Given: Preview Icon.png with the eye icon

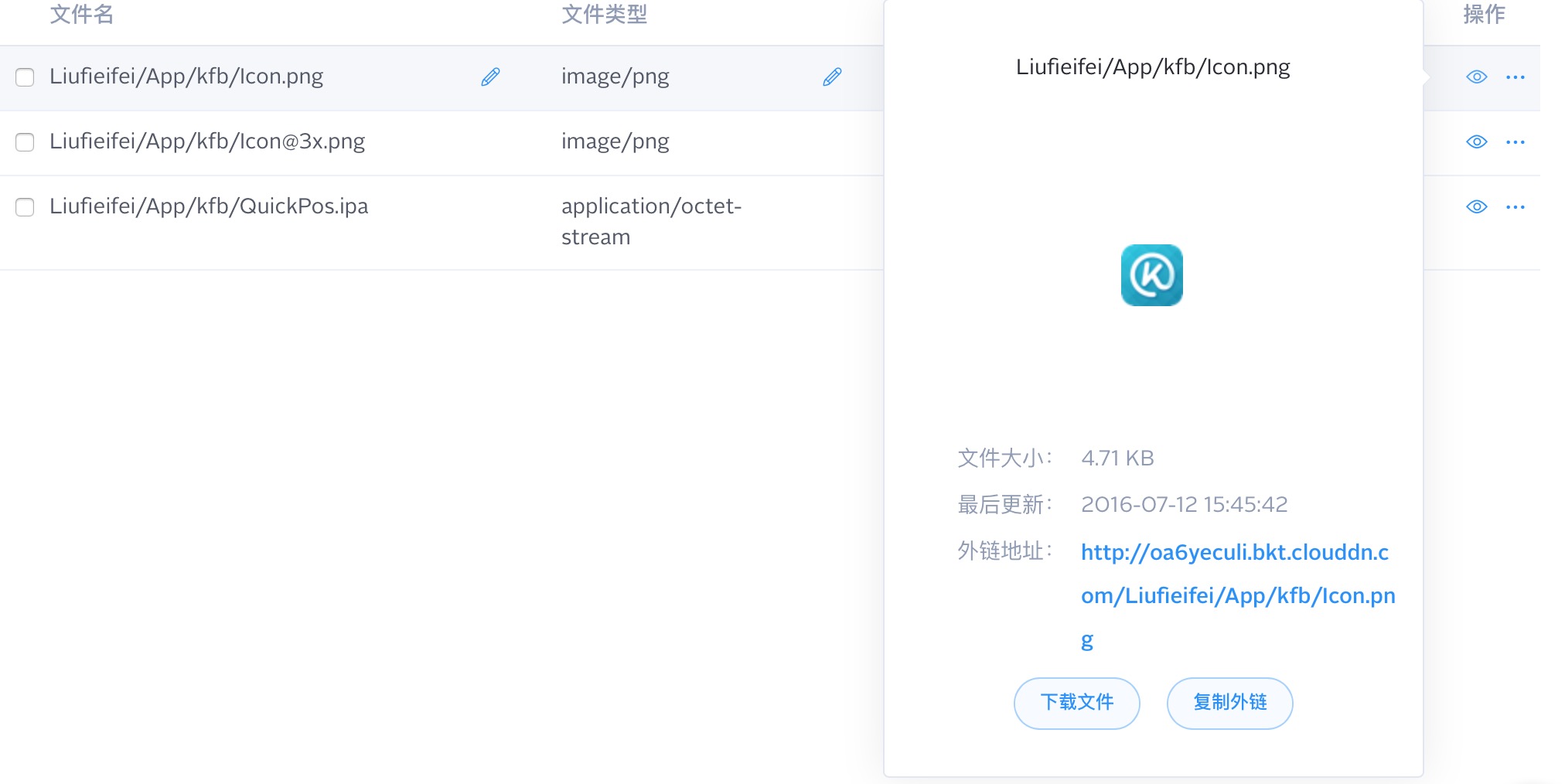Looking at the screenshot, I should [x=1477, y=77].
